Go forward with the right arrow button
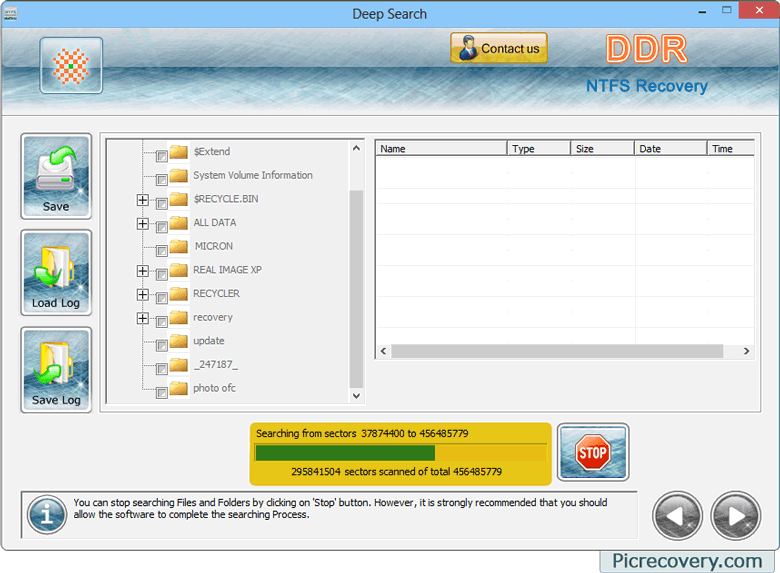The image size is (780, 573). pos(735,516)
